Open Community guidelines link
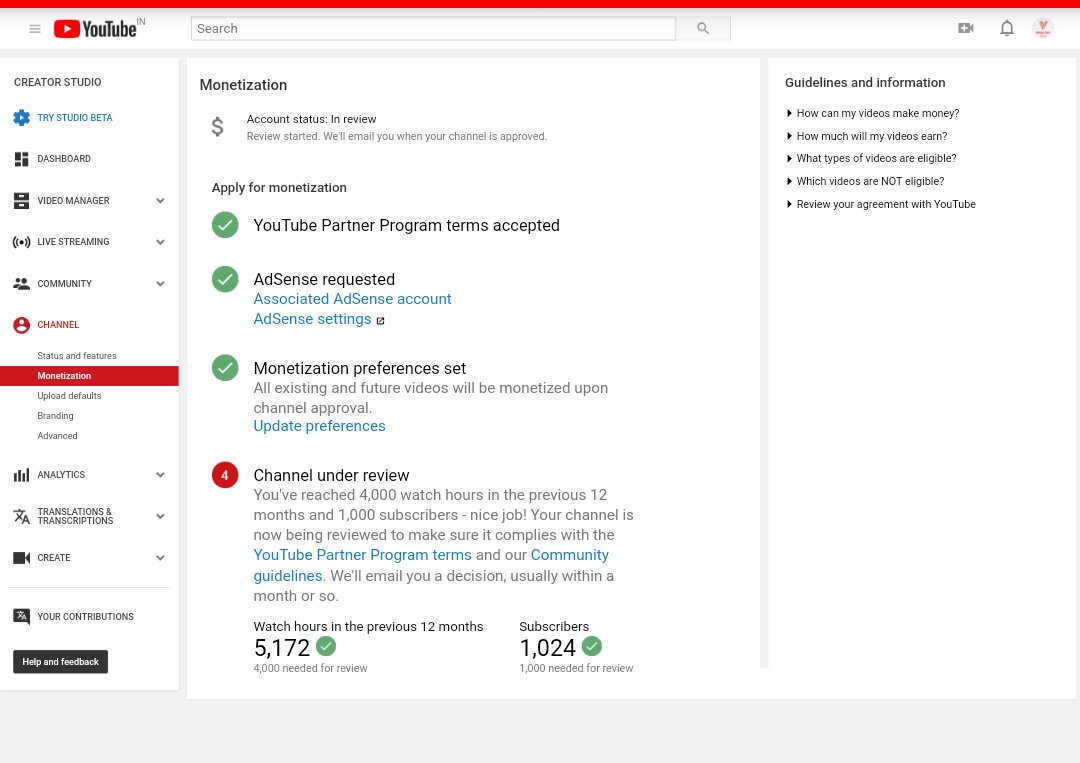The width and height of the screenshot is (1080, 763). click(570, 555)
